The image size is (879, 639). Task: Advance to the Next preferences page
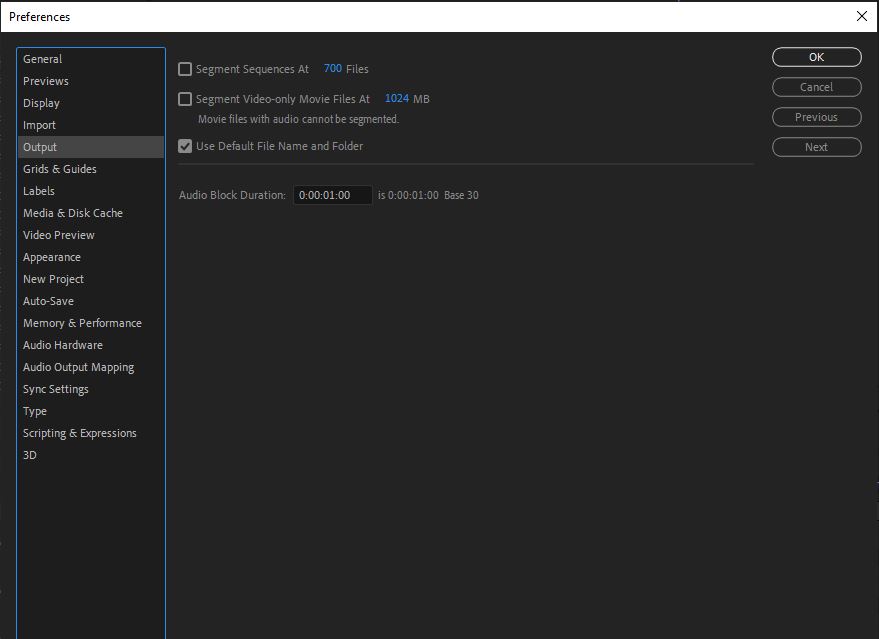(x=815, y=147)
